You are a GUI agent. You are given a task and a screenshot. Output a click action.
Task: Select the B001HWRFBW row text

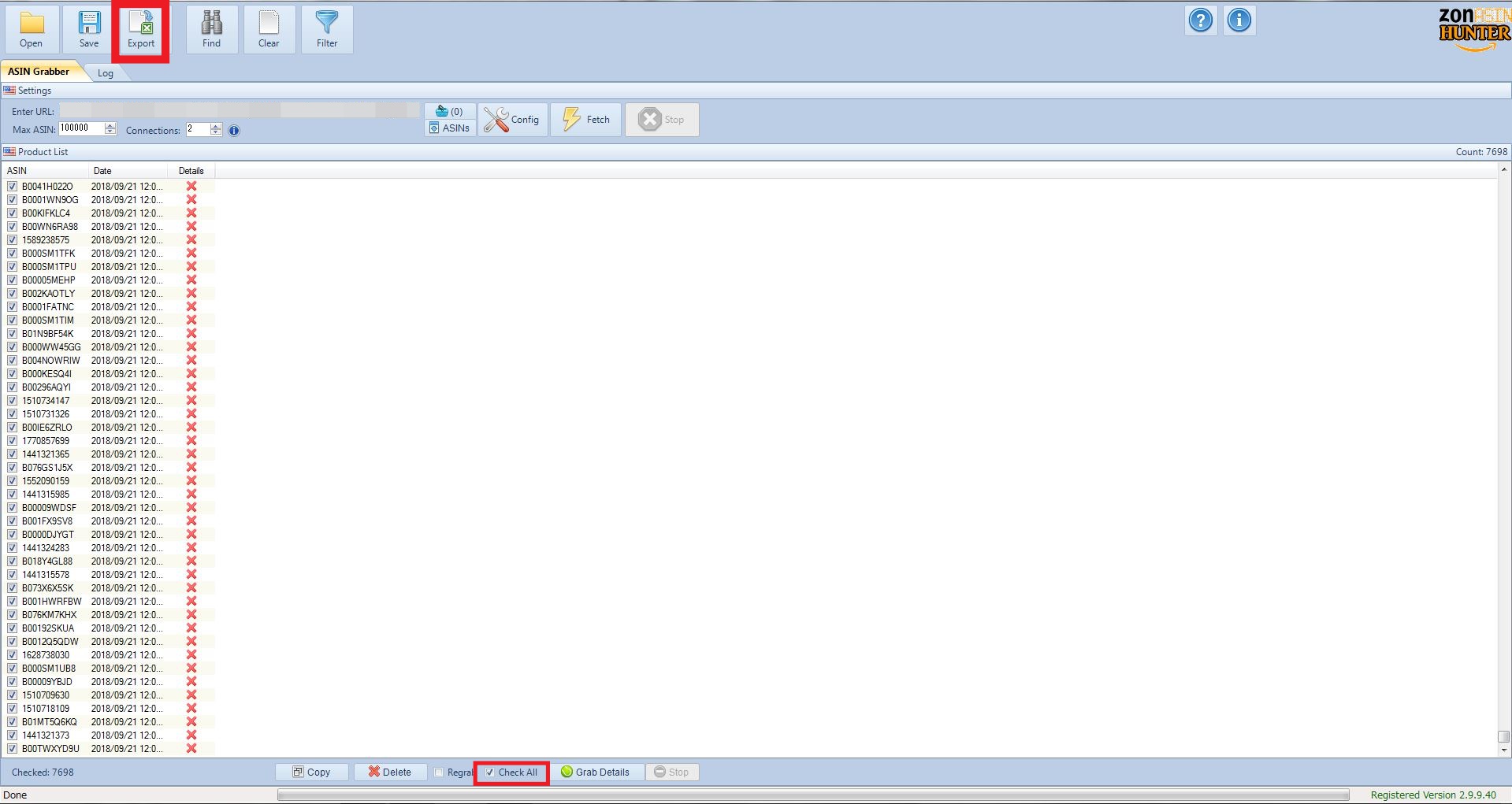(x=52, y=602)
